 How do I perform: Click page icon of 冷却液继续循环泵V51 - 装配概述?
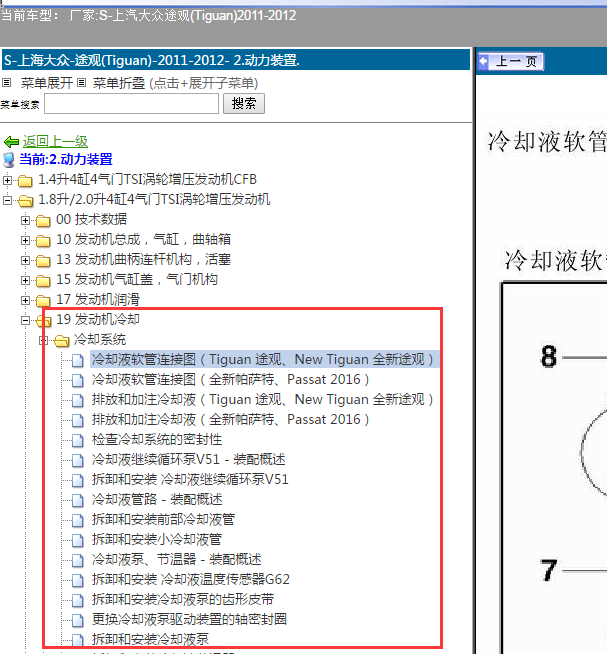(78, 460)
